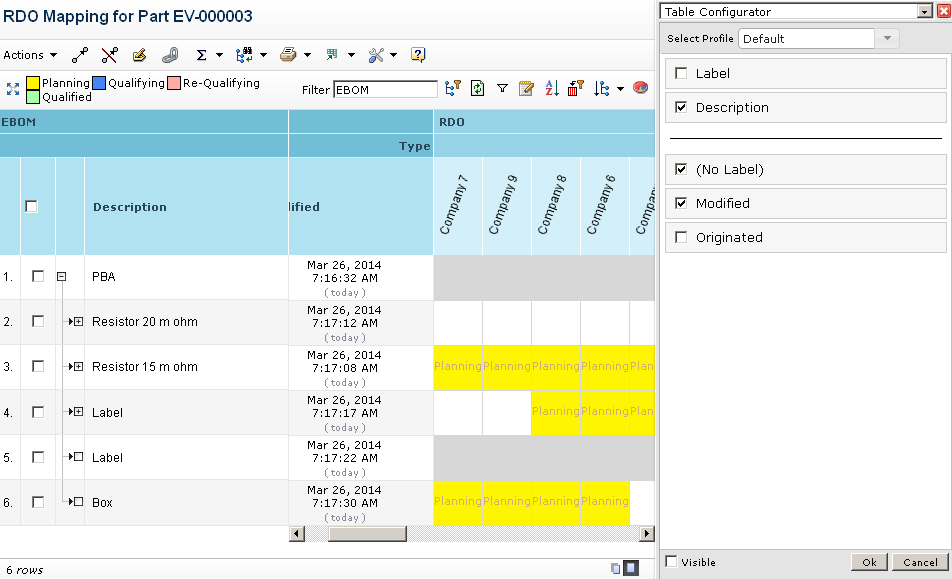Click the A-Z sort icon

[x=551, y=89]
